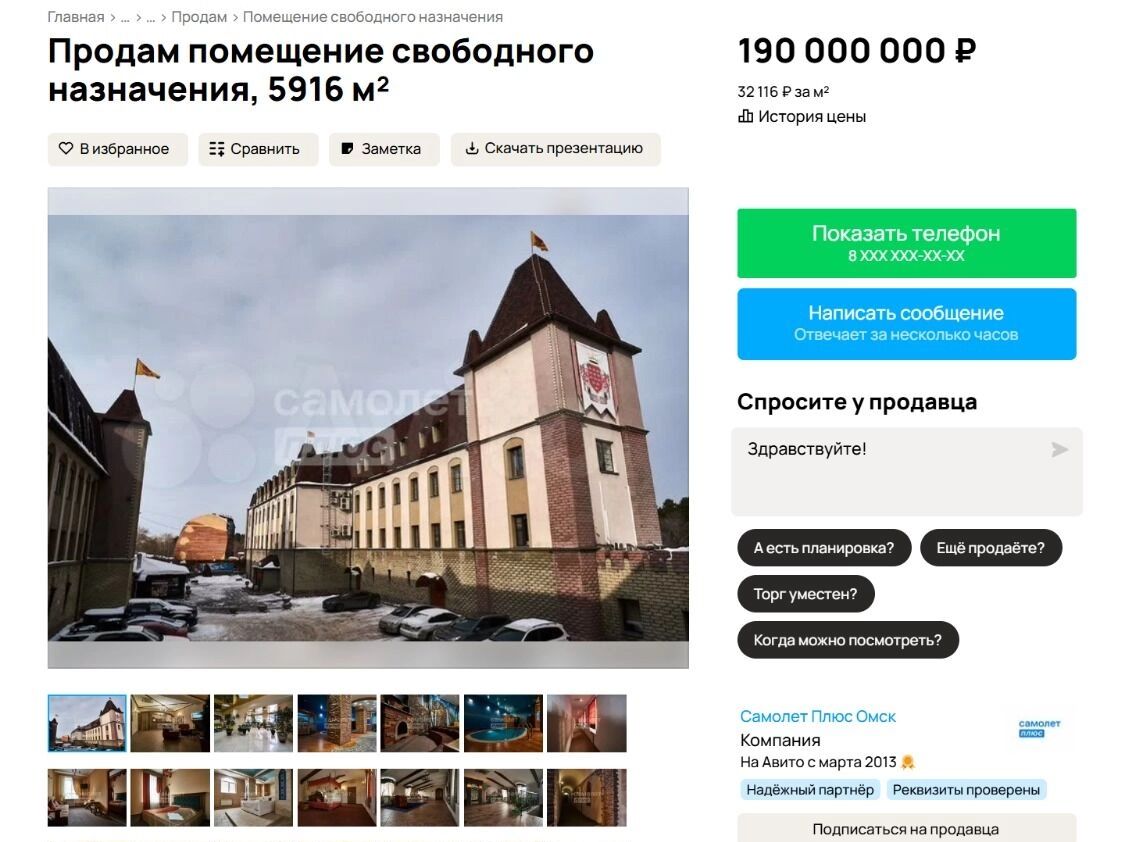Viewport: 1121px width, 842px height.
Task: Choose 'Торг уместен?' suggestion chip
Action: click(806, 594)
